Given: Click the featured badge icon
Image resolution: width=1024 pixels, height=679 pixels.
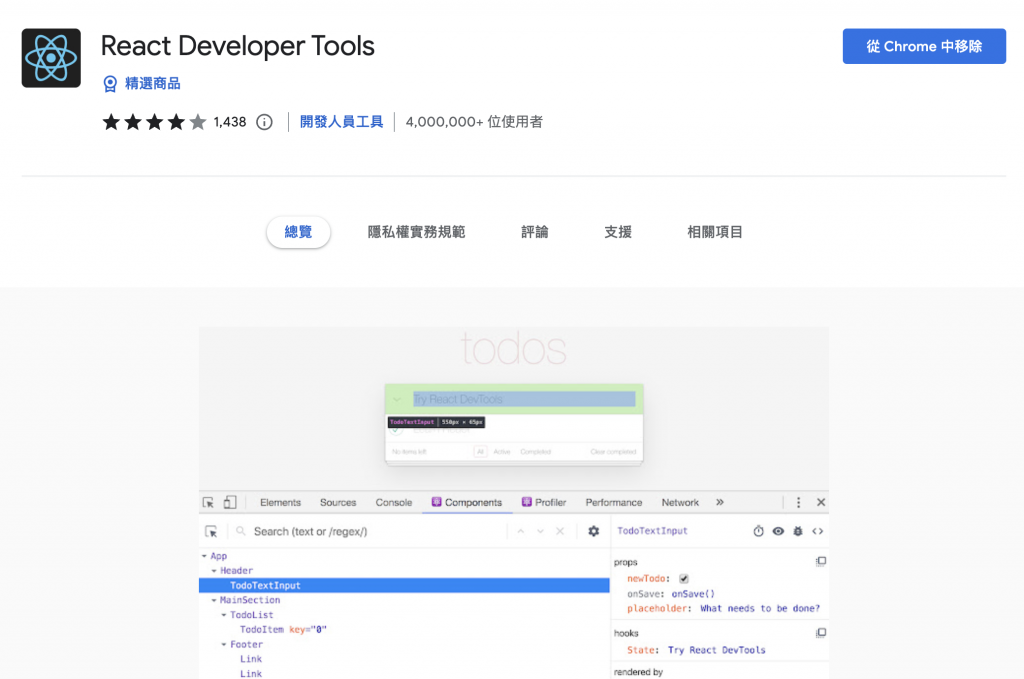Looking at the screenshot, I should point(110,84).
